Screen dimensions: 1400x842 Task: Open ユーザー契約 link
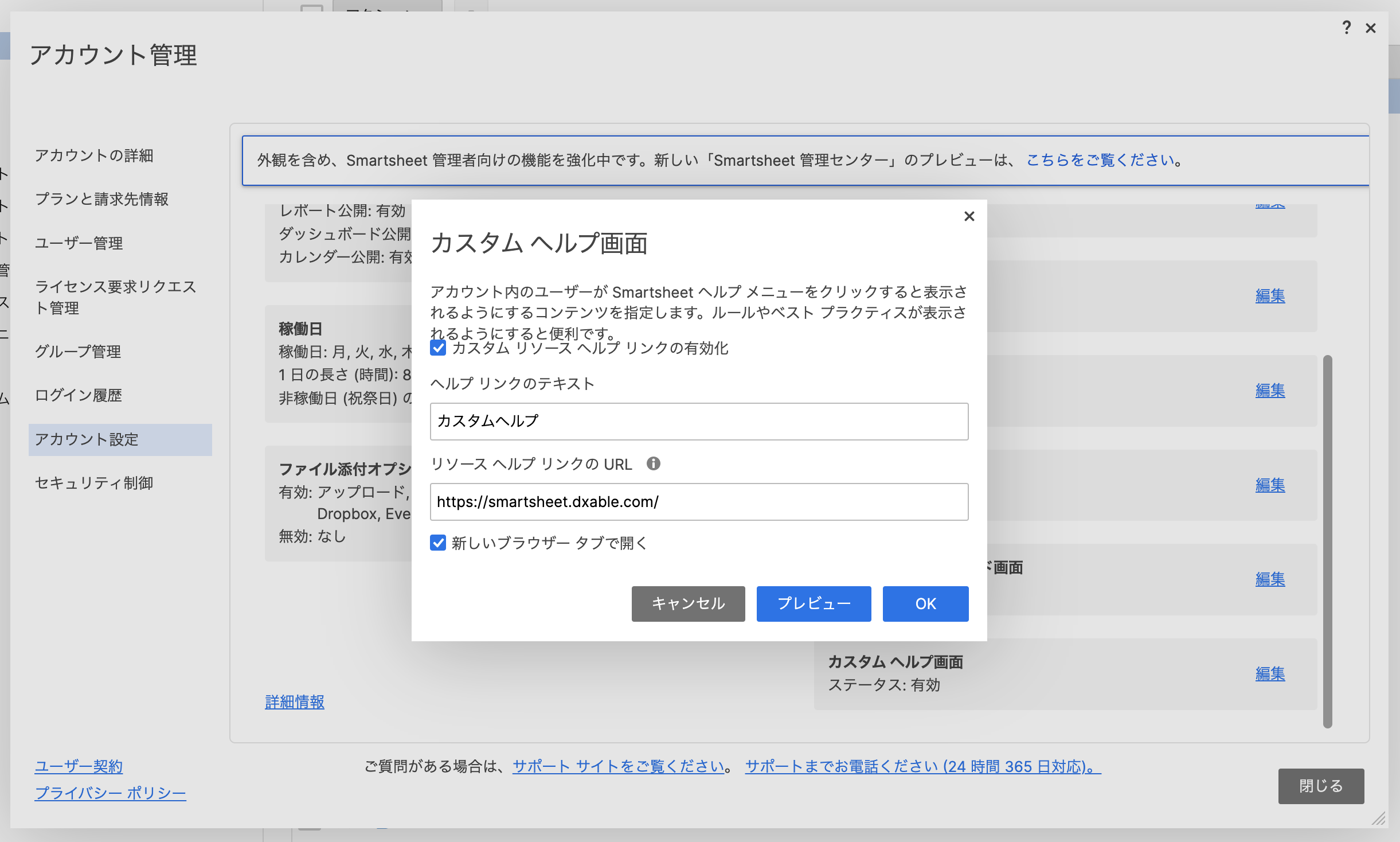click(79, 766)
